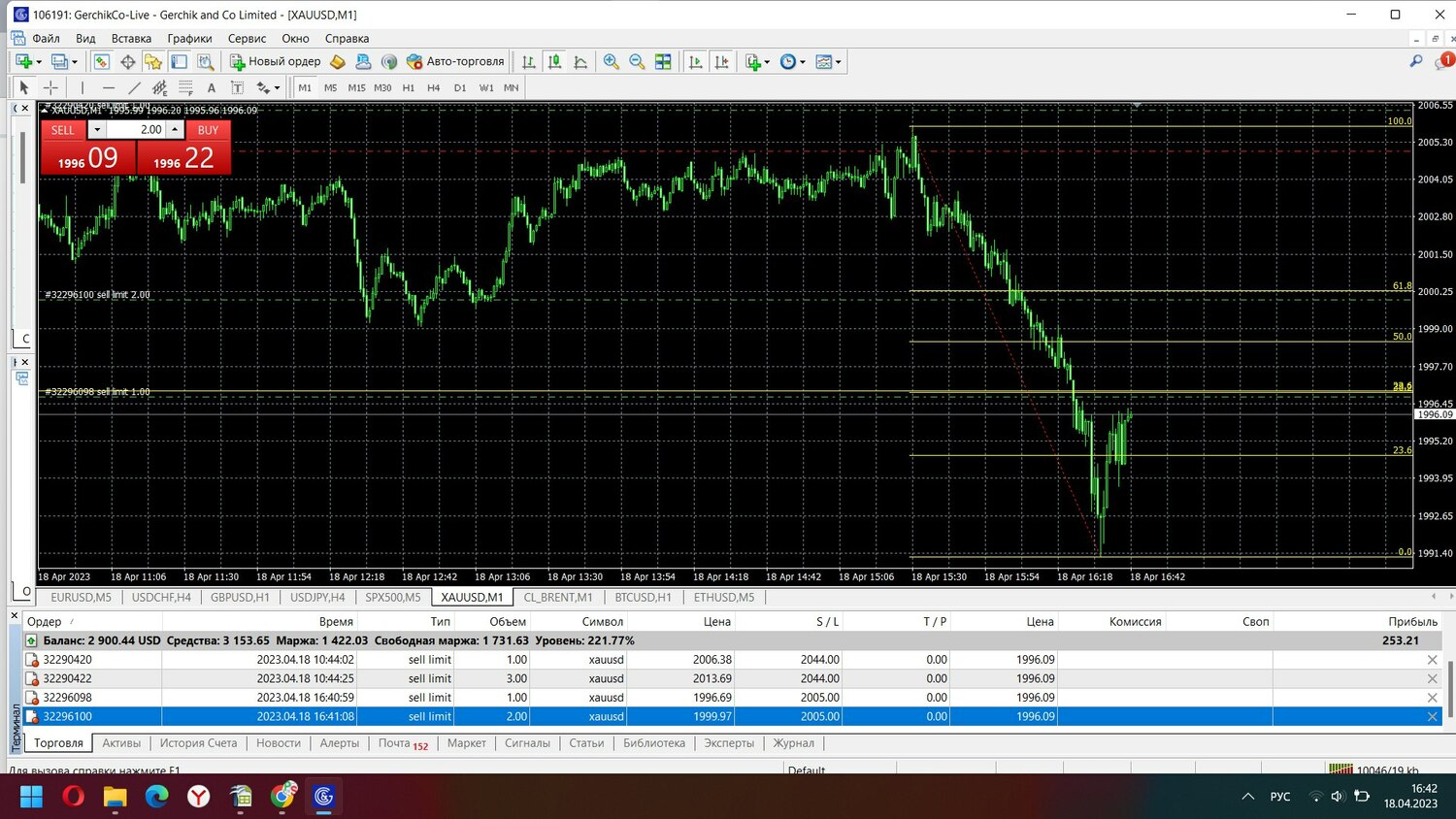Viewport: 1456px width, 819px height.
Task: Open the one-click volume dropdown arrow
Action: point(96,129)
